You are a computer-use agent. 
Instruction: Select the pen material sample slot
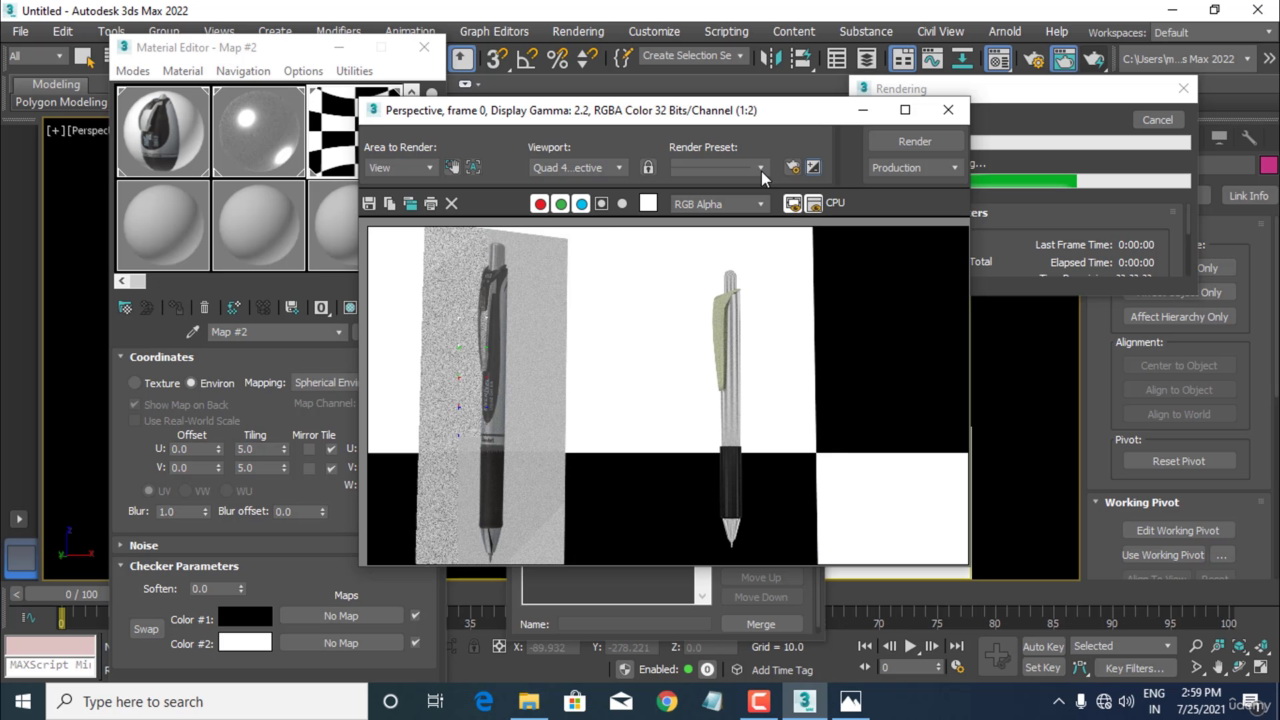pos(163,131)
